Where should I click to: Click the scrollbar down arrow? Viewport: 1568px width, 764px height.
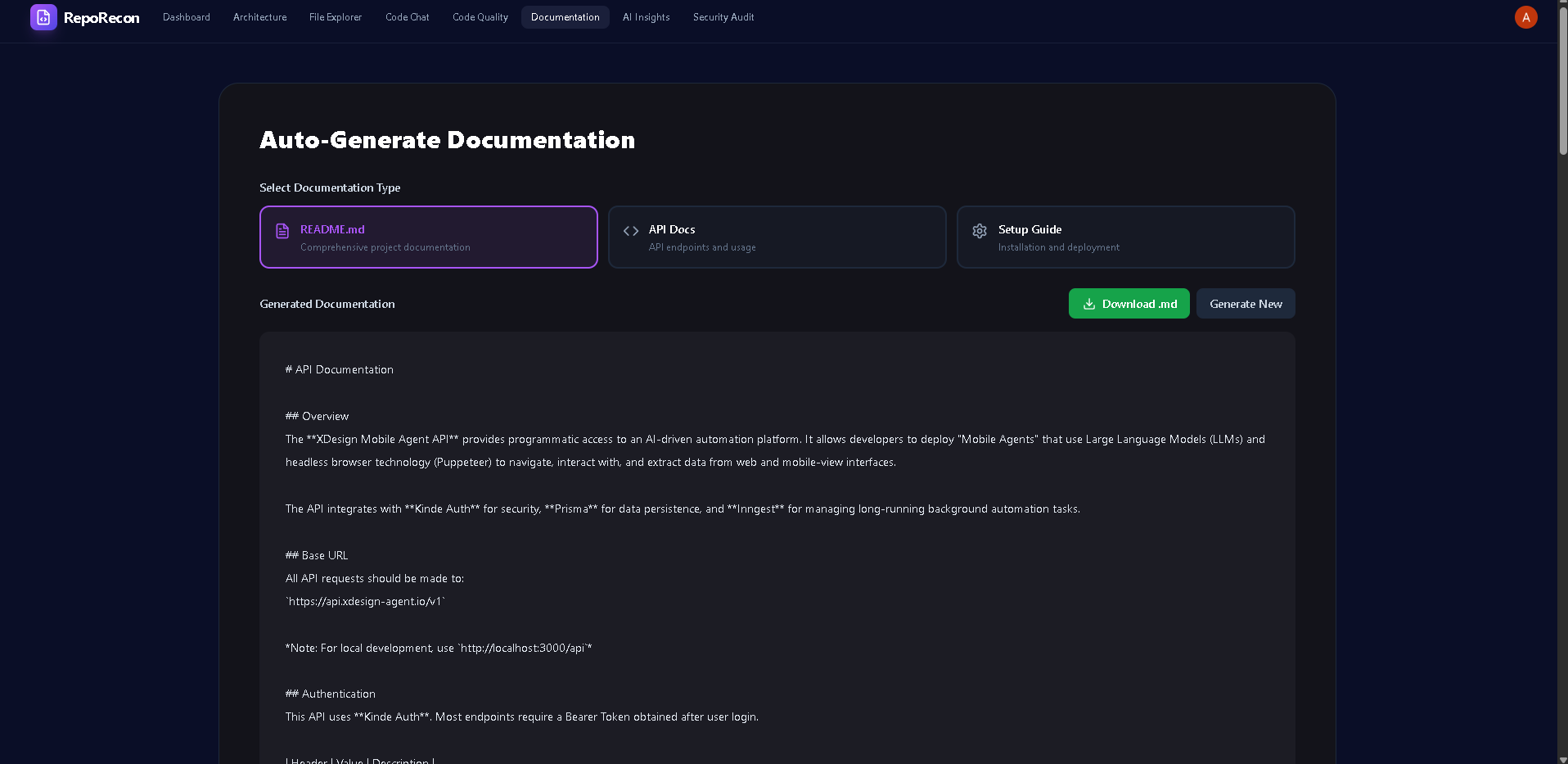click(1563, 759)
